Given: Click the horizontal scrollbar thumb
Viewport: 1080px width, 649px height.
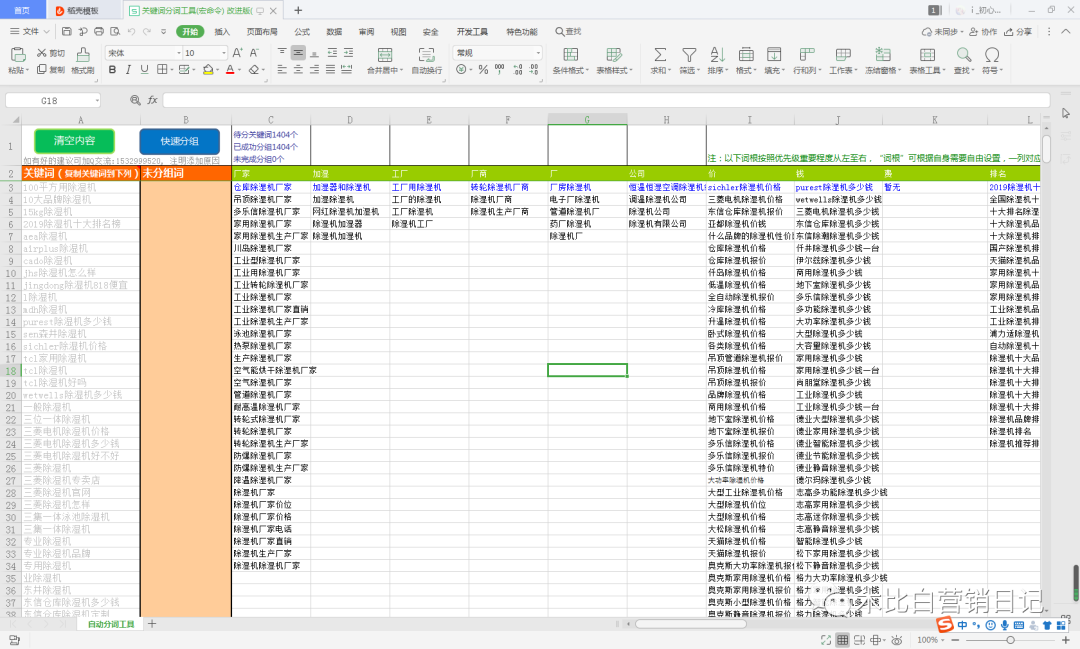Looking at the screenshot, I should pos(691,624).
